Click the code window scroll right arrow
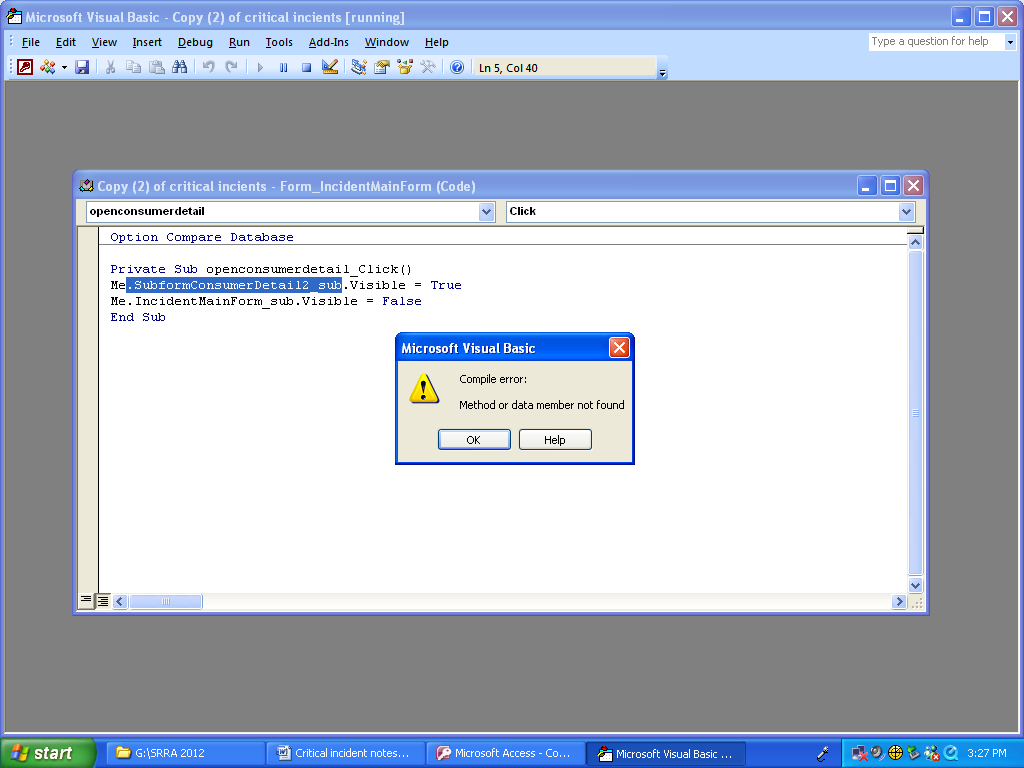The width and height of the screenshot is (1024, 768). tap(899, 601)
